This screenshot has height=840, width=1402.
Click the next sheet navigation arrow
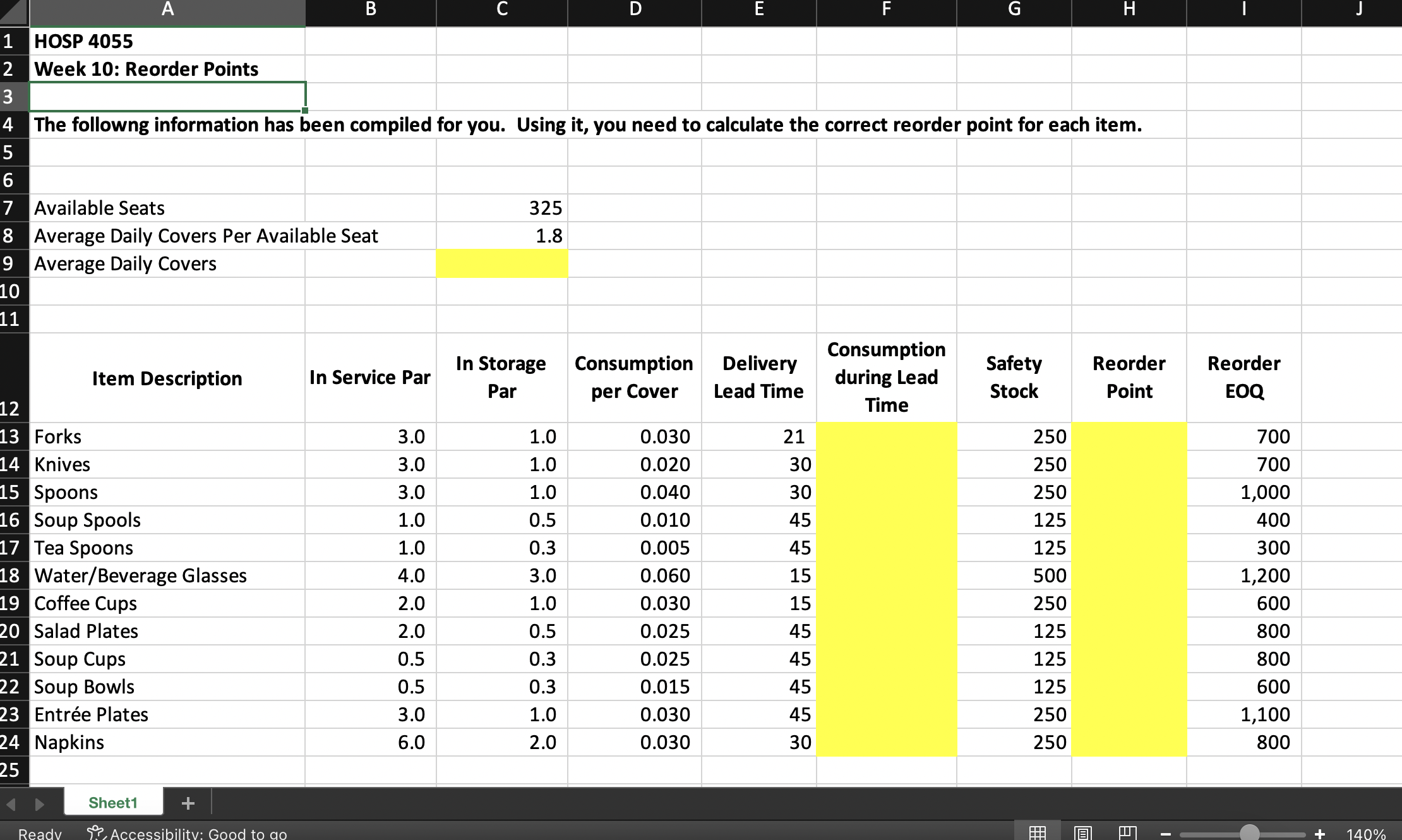(x=40, y=804)
